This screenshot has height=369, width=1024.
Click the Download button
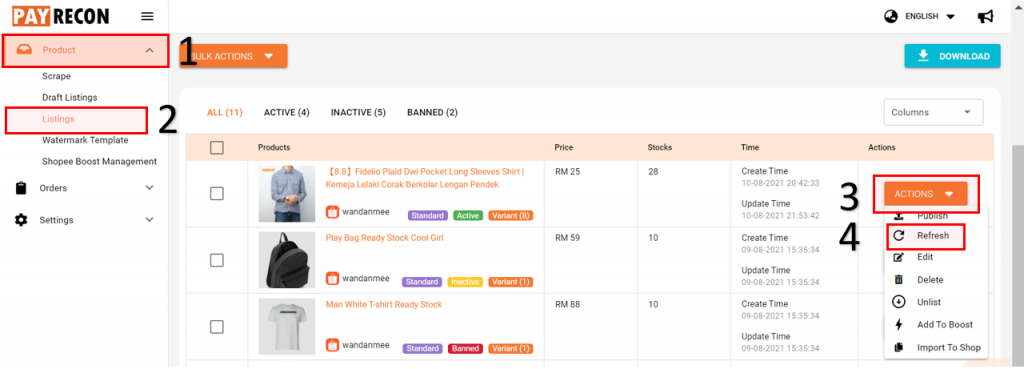tap(952, 56)
